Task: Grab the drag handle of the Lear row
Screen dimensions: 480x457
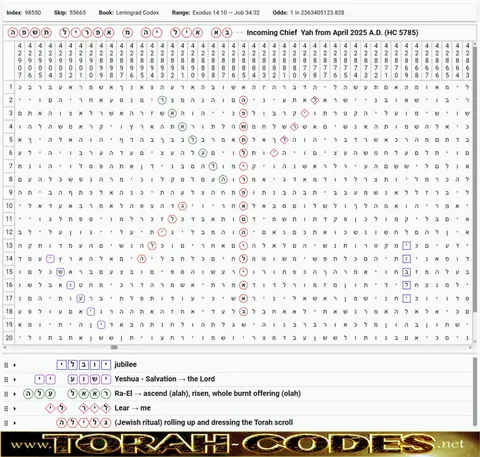Action: click(x=6, y=408)
